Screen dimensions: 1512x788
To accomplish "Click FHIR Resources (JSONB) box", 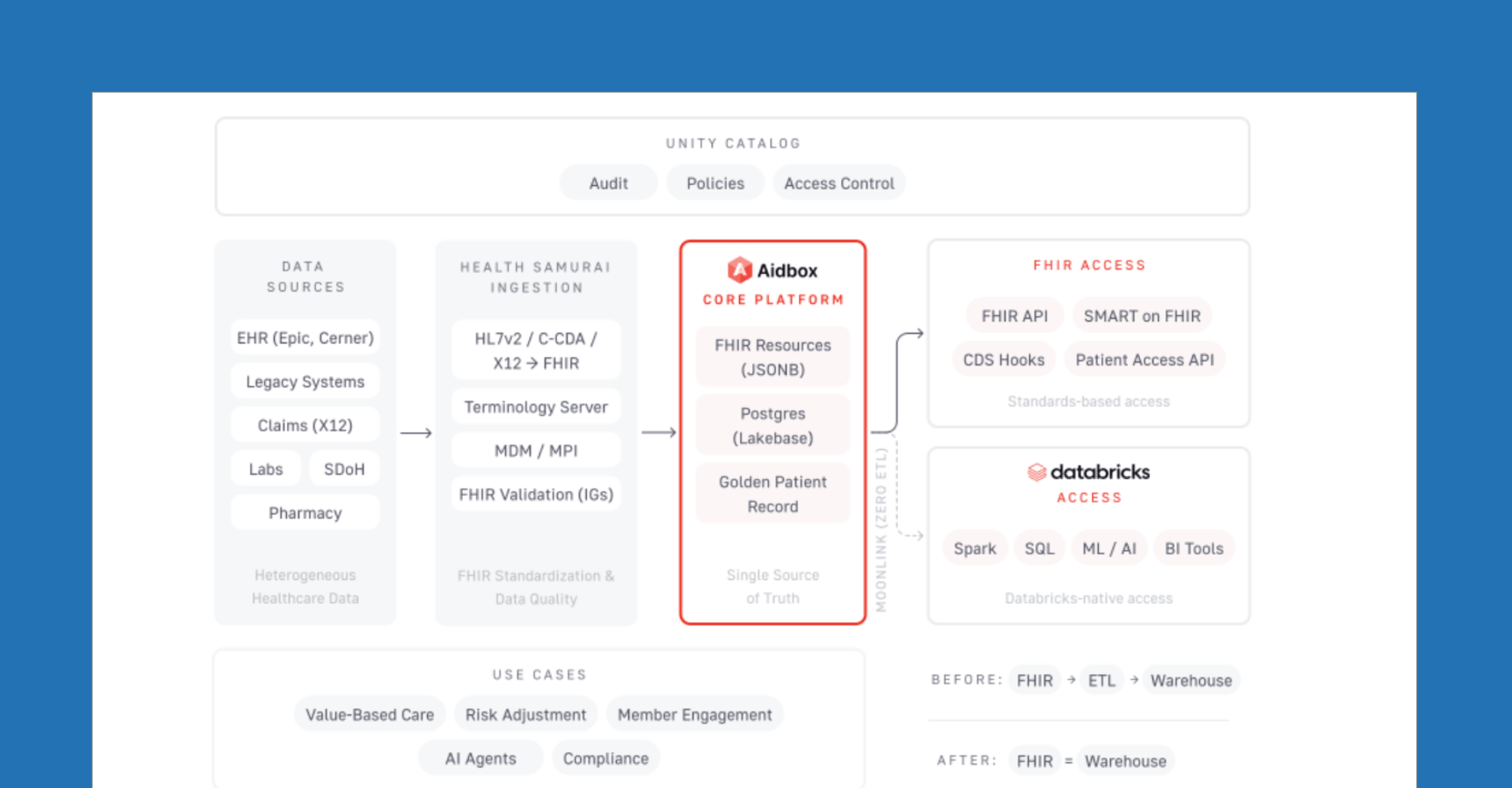I will click(773, 357).
